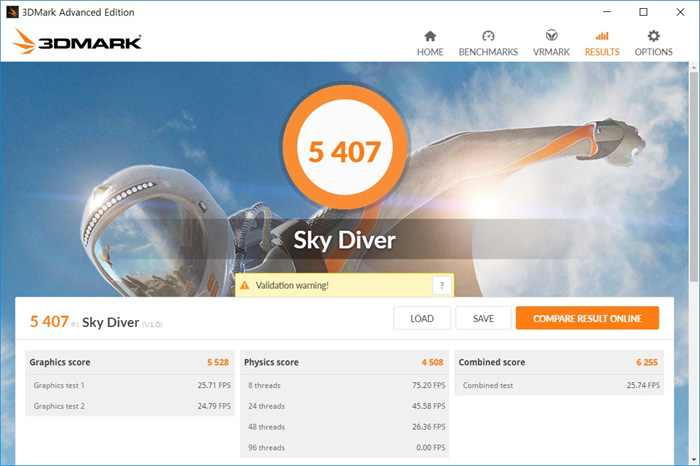Click the Sky Diver banner title
The height and width of the screenshot is (466, 700).
coord(344,240)
